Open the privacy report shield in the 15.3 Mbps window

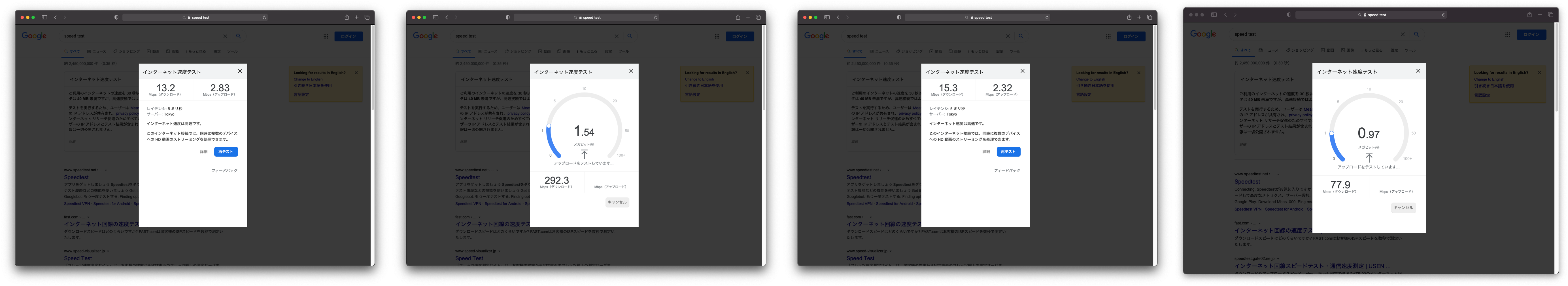(899, 17)
